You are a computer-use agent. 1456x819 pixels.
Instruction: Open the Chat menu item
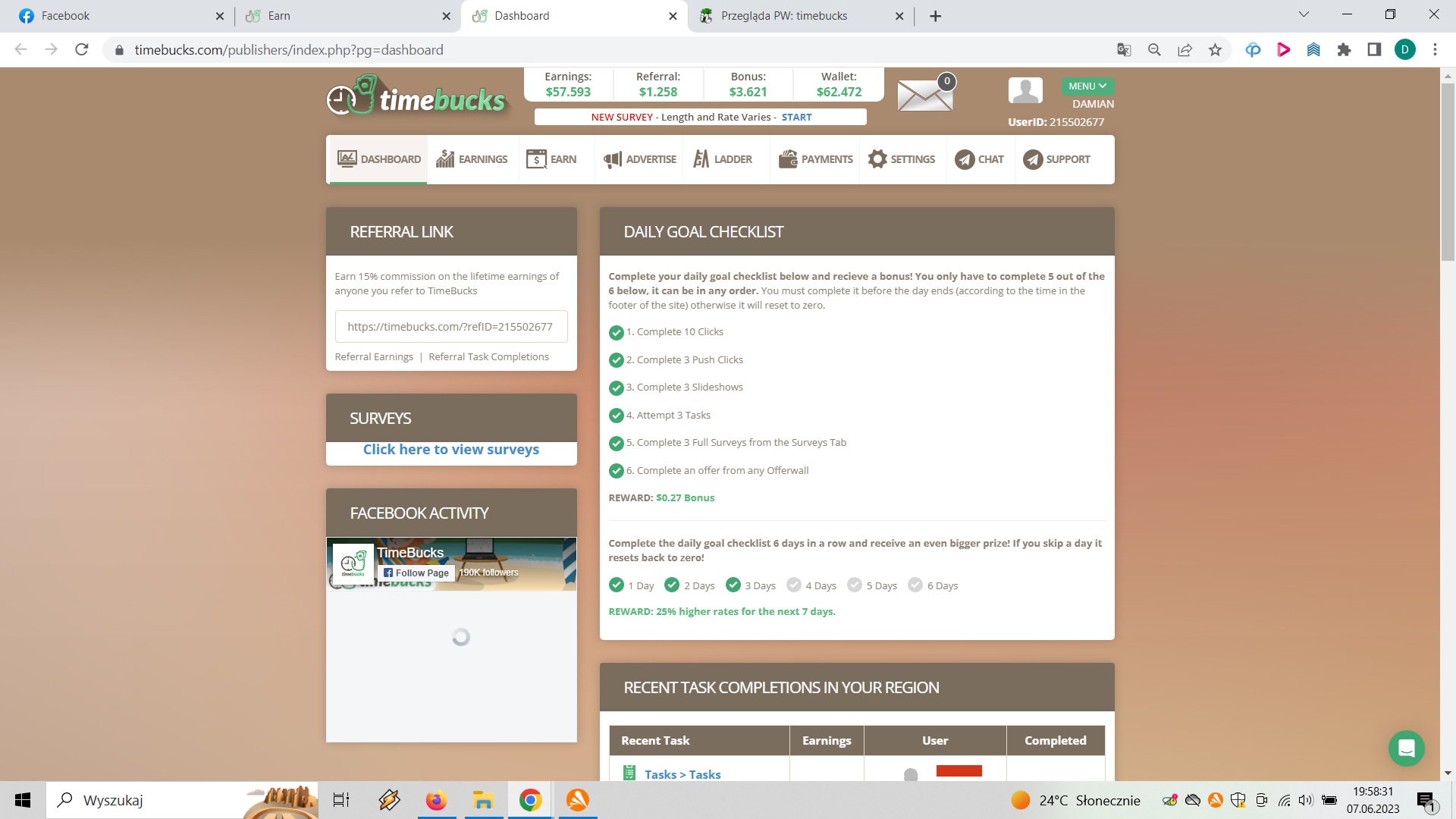click(x=979, y=159)
